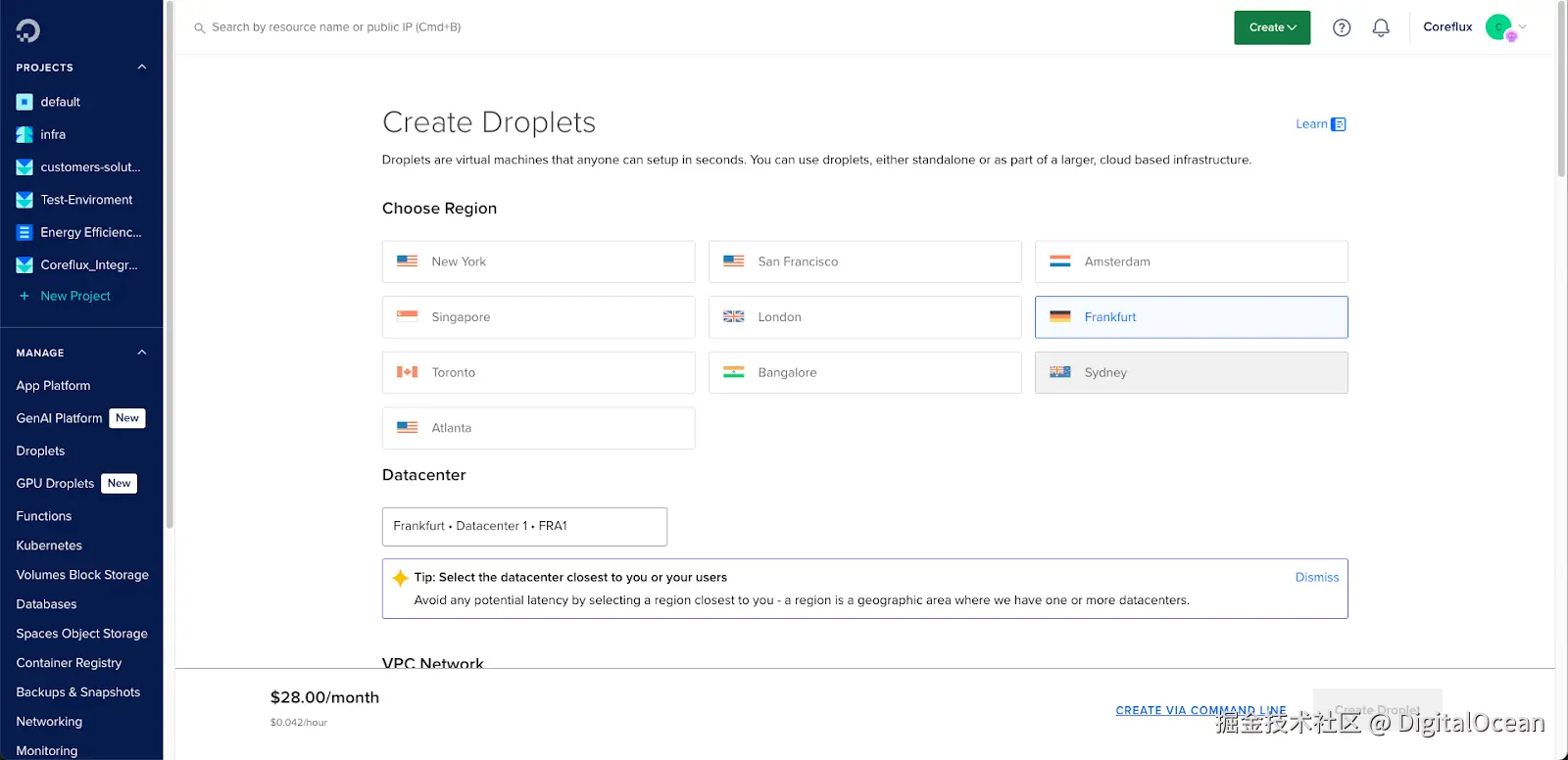Open the Frankfurt Datacenter 1 FRA1 dropdown

(524, 526)
